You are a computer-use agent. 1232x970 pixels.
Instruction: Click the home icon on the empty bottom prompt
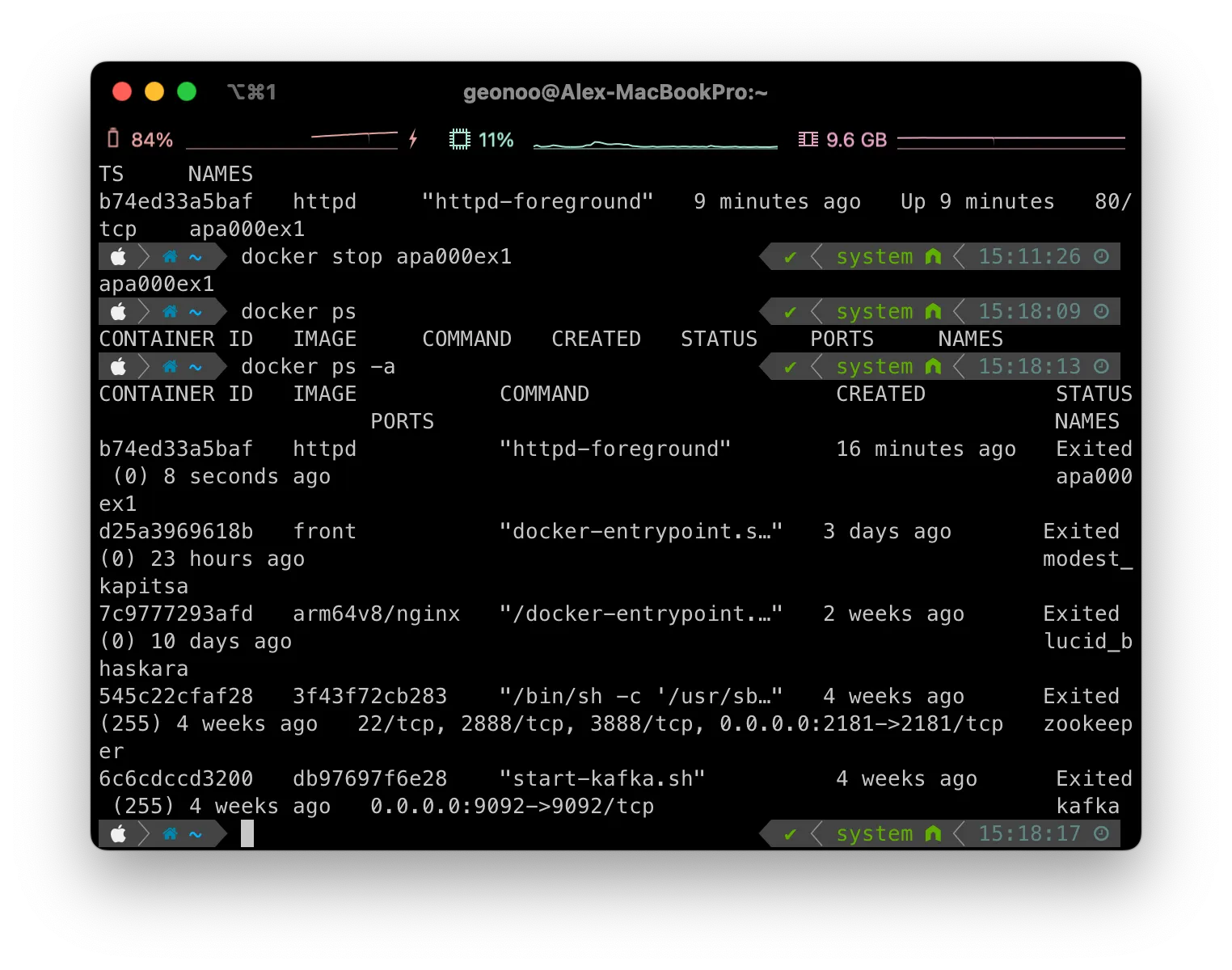[x=170, y=834]
